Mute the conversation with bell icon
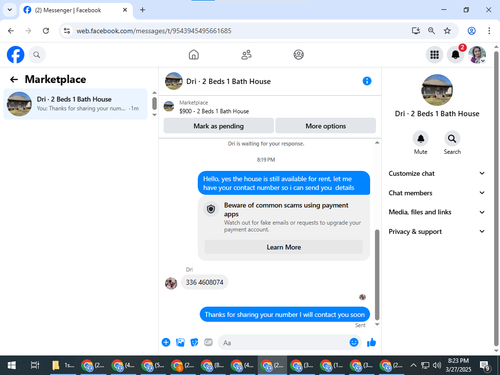 421,139
